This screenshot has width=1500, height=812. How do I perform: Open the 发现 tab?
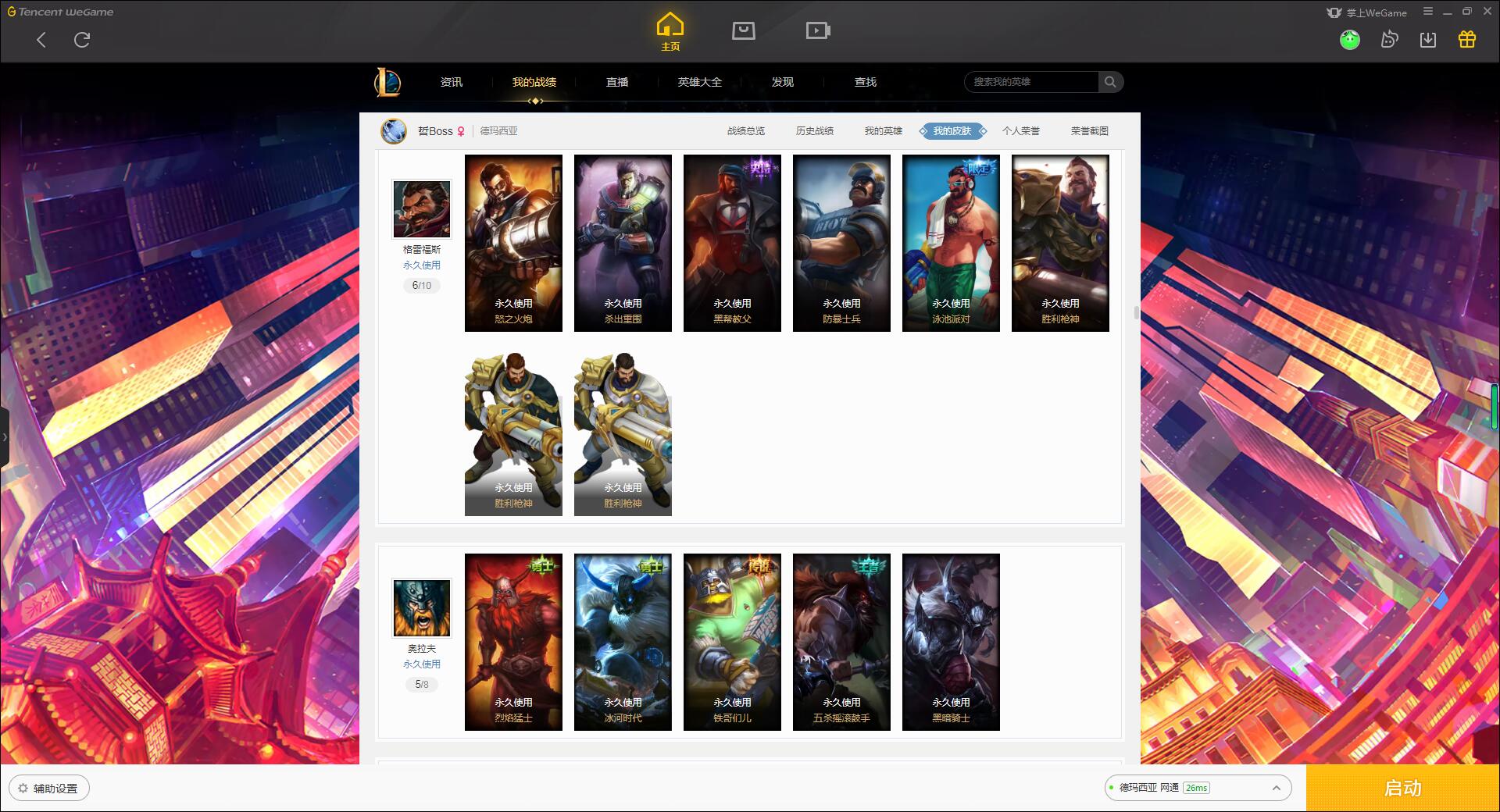pyautogui.click(x=783, y=82)
